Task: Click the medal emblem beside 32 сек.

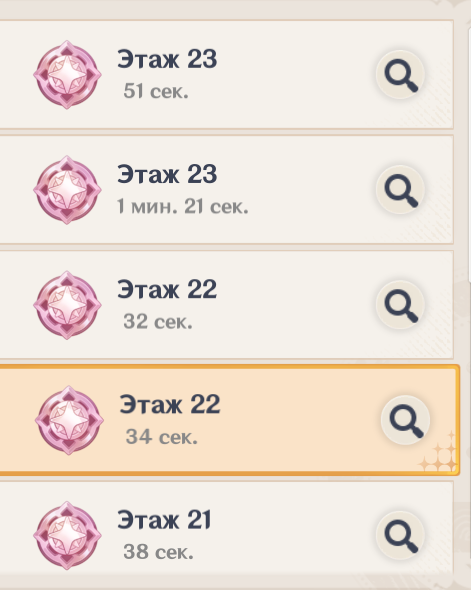Action: click(x=67, y=305)
